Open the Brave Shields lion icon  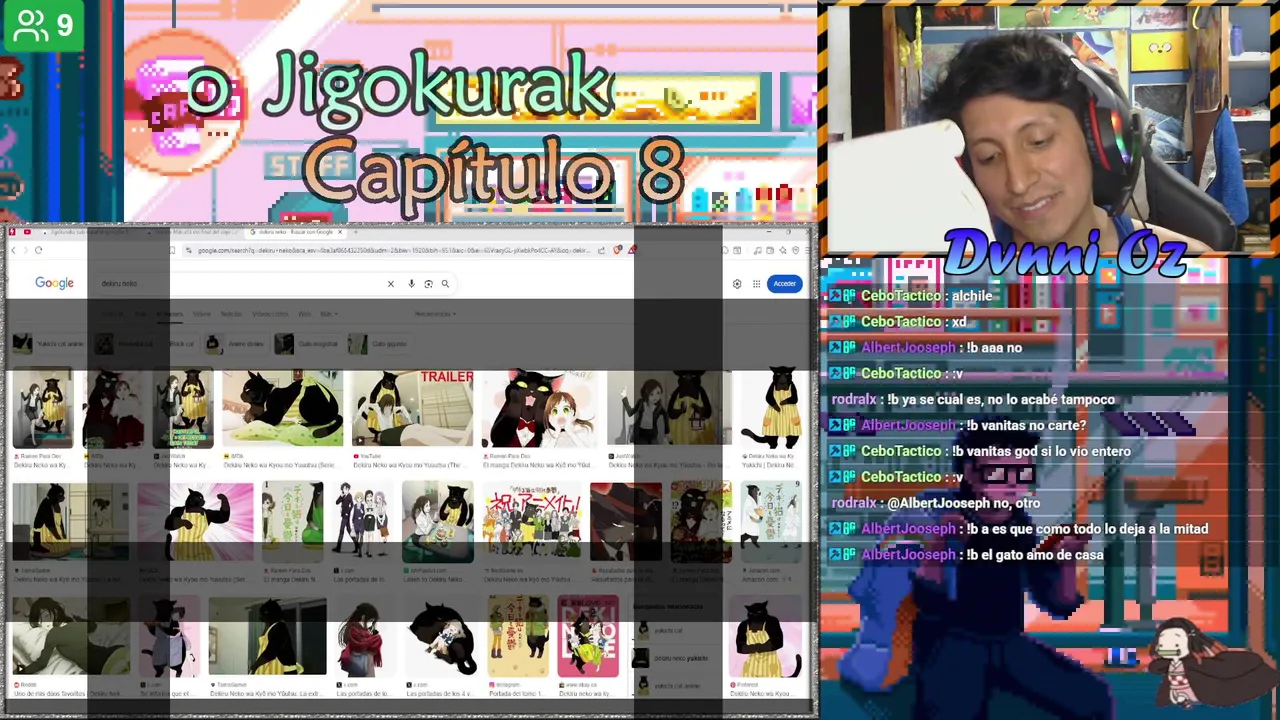pos(617,250)
